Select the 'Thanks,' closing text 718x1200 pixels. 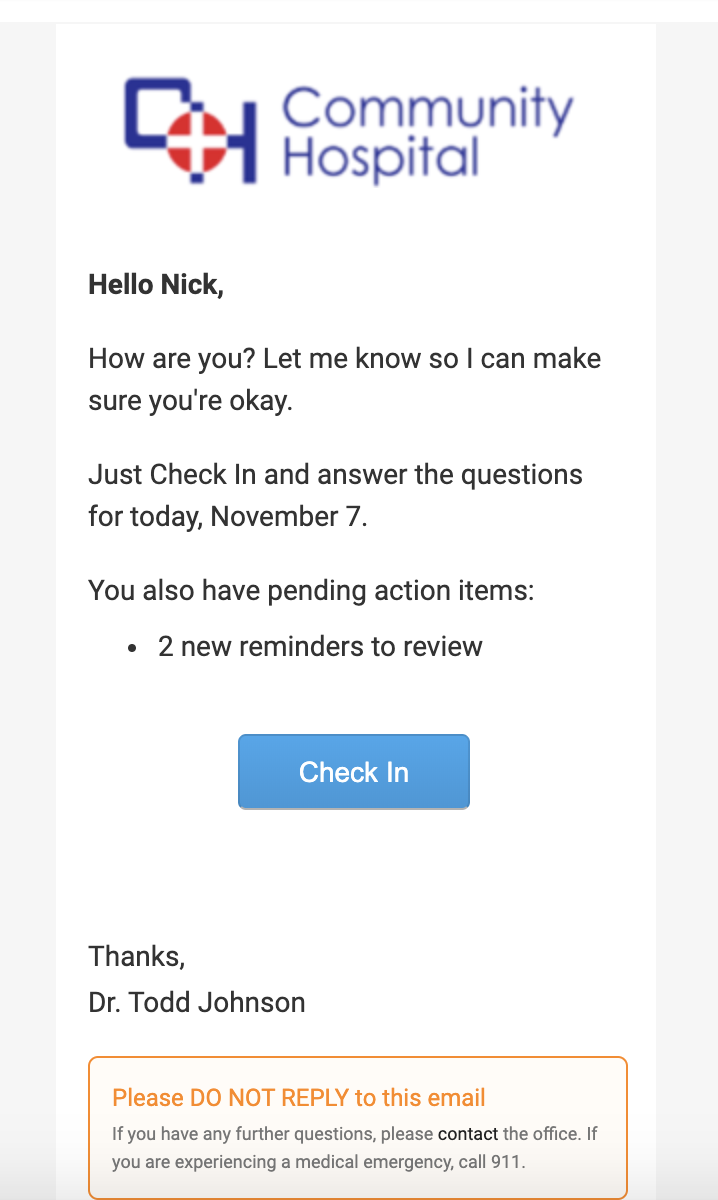[136, 956]
